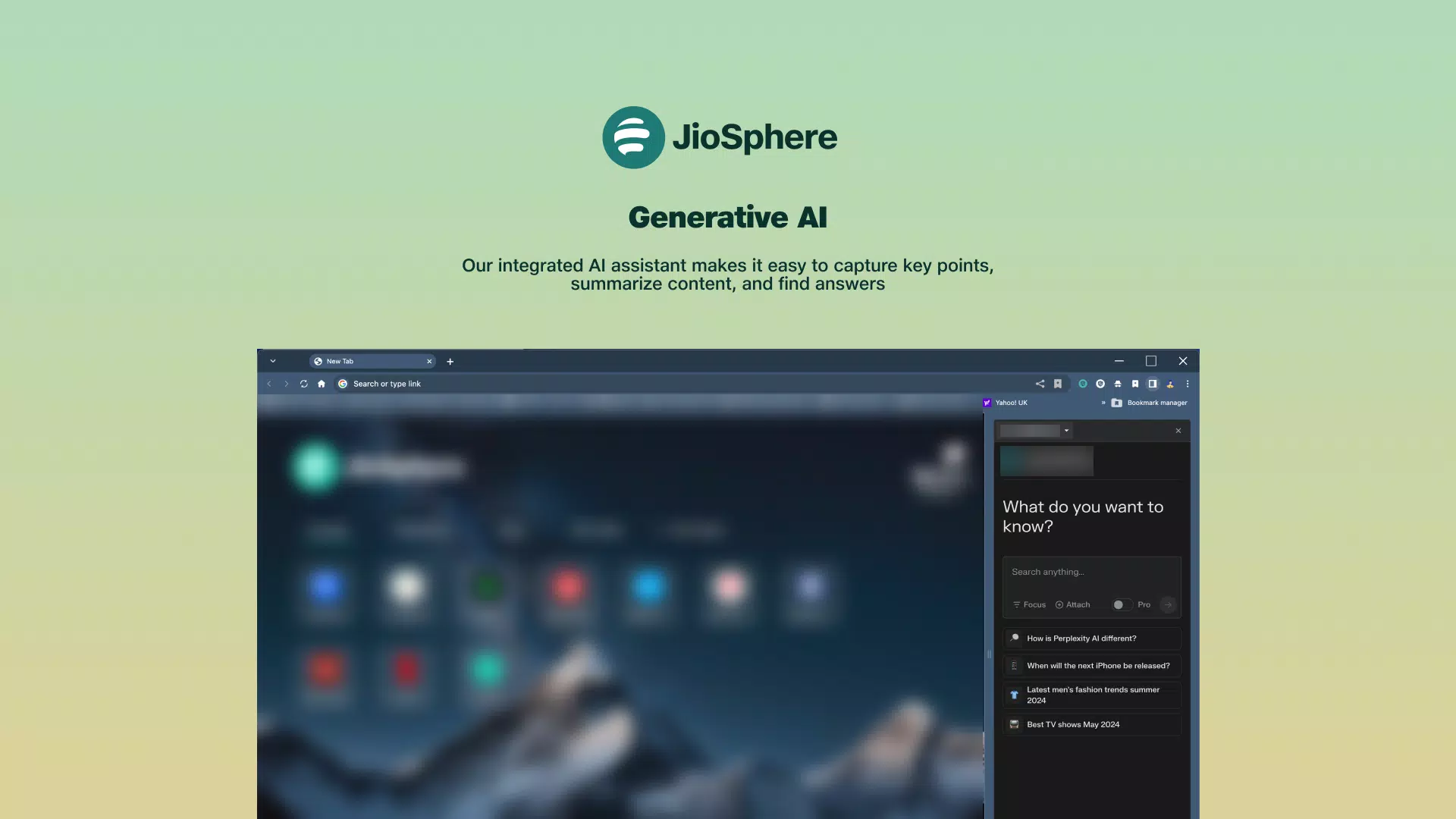1456x819 pixels.
Task: Select 'Best TV shows May 2024' suggestion
Action: click(x=1092, y=724)
